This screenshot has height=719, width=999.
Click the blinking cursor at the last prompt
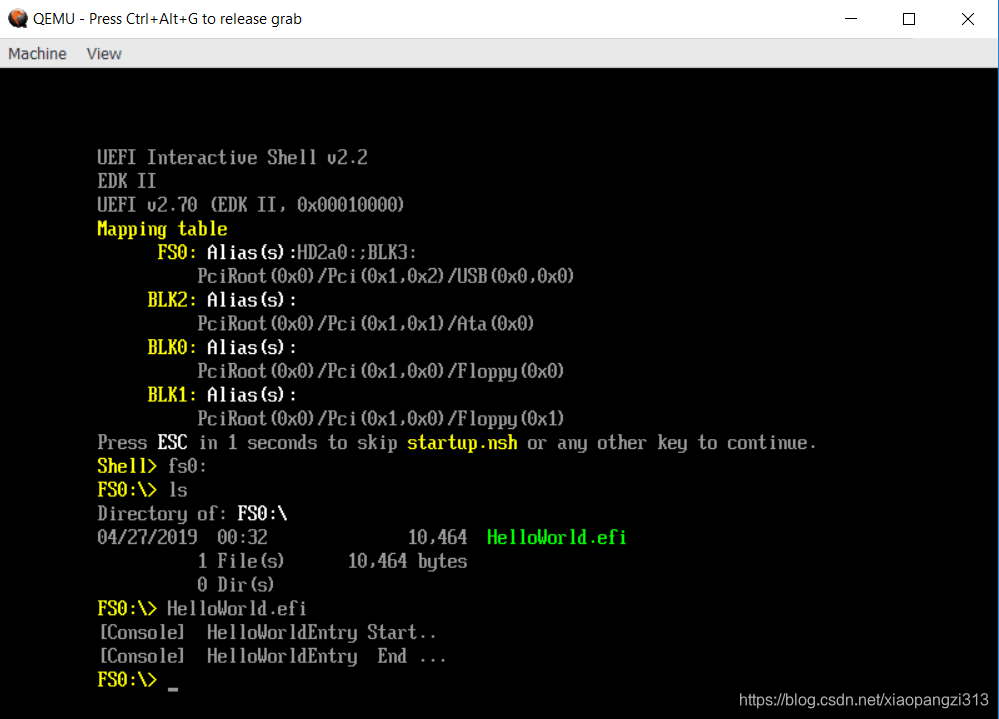(x=173, y=688)
